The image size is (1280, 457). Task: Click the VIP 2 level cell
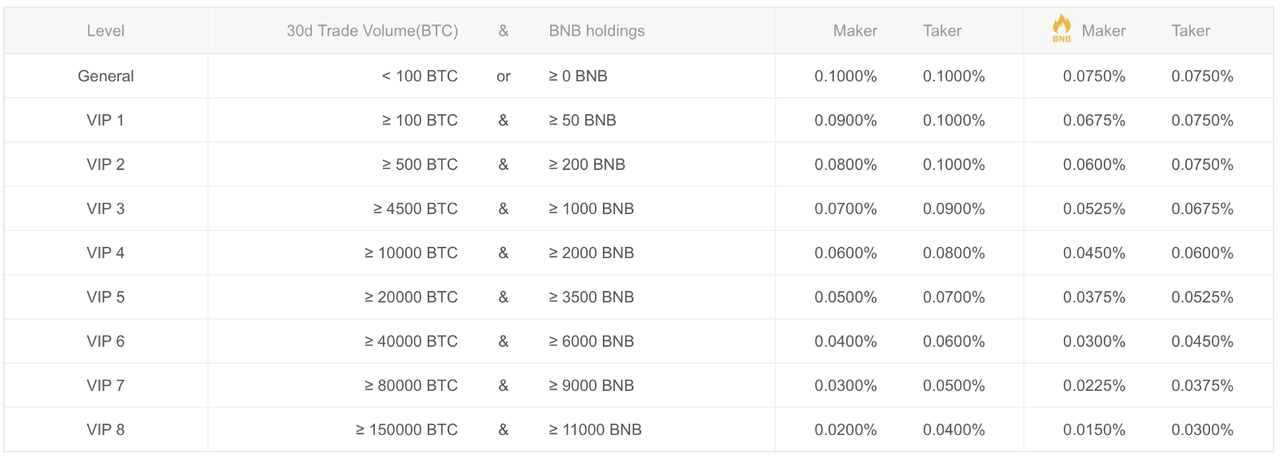coord(106,164)
